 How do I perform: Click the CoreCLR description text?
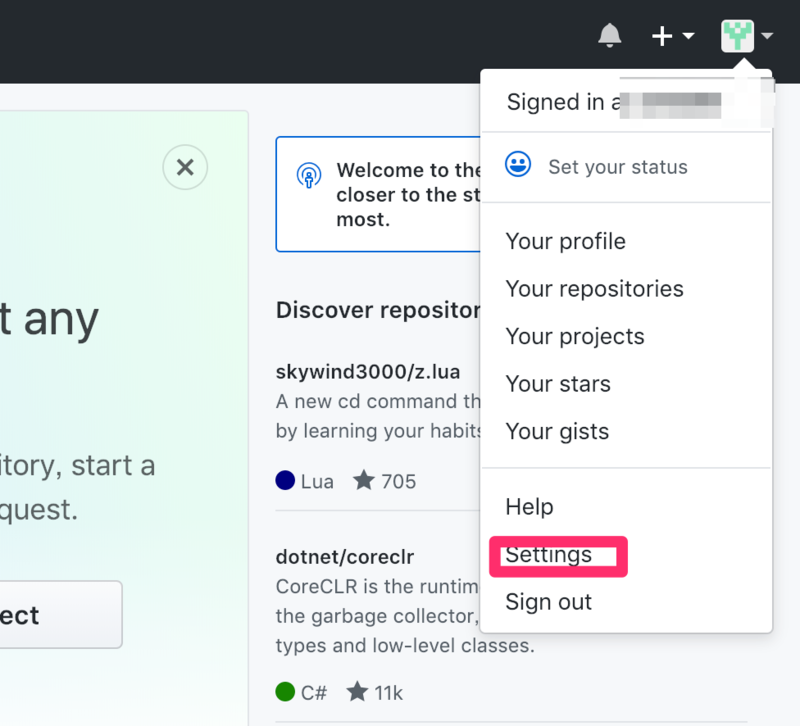tap(405, 616)
